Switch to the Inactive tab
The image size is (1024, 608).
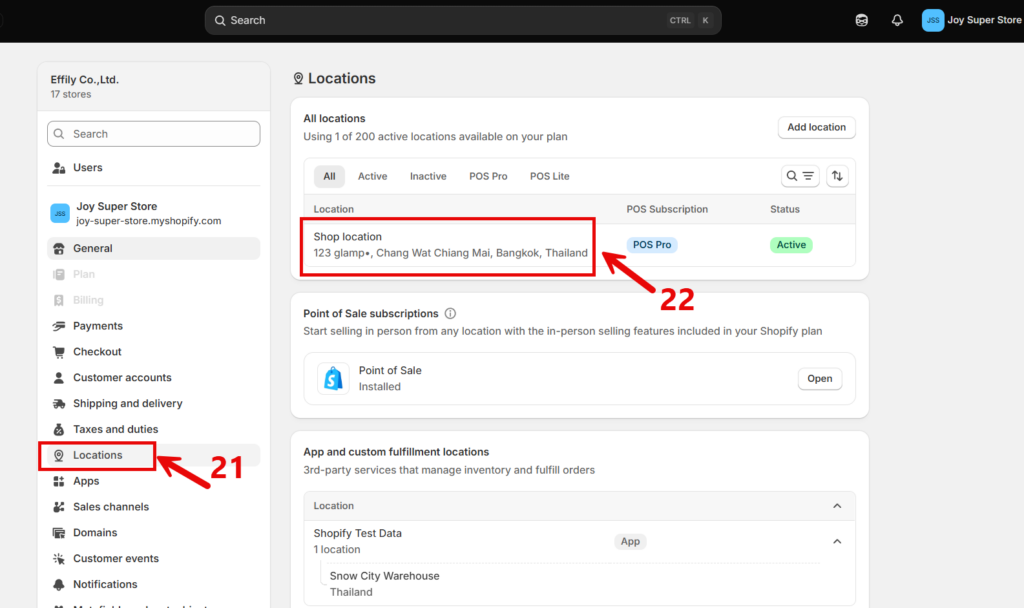(x=428, y=176)
